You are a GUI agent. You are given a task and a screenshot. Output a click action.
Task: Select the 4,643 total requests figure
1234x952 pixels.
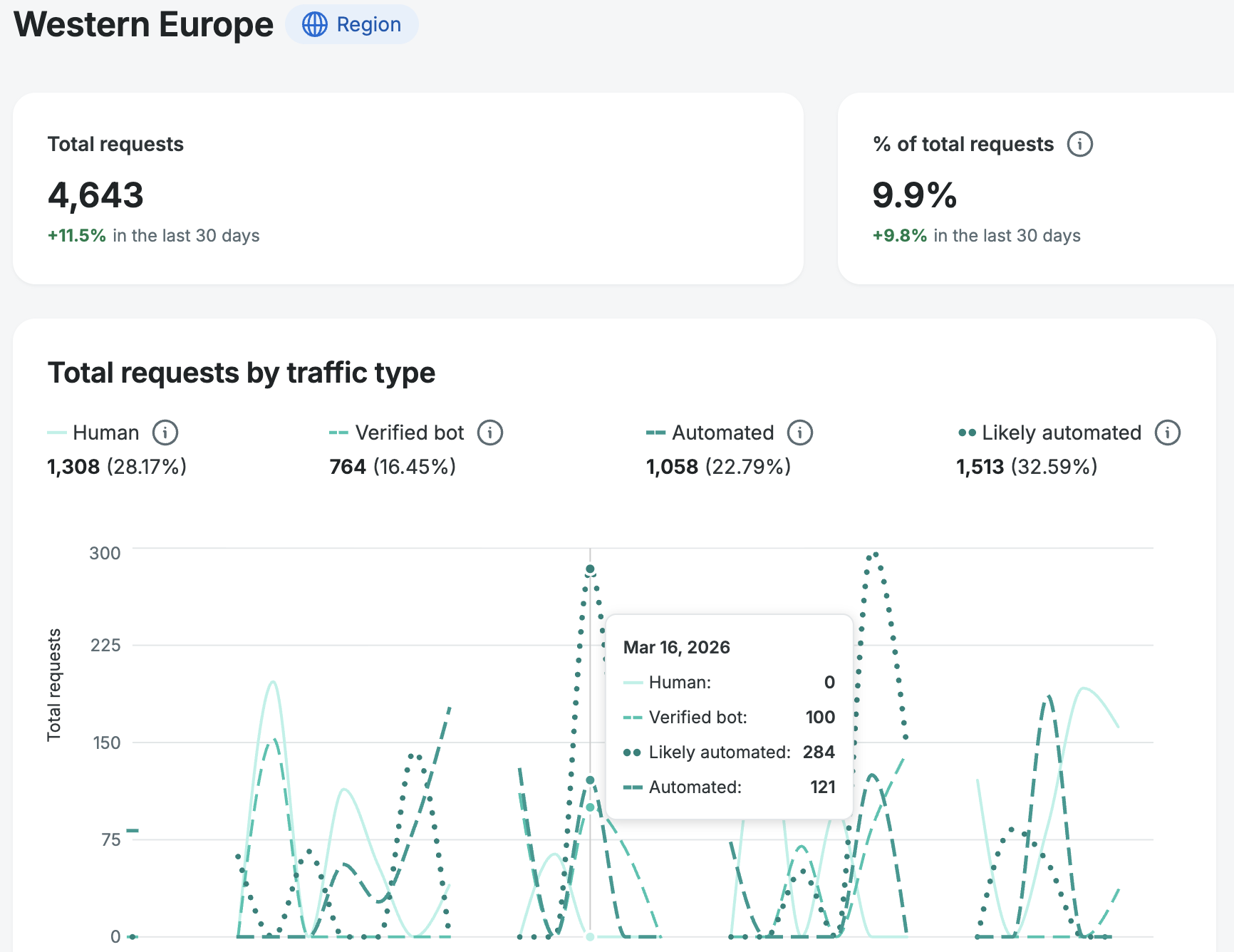point(95,195)
